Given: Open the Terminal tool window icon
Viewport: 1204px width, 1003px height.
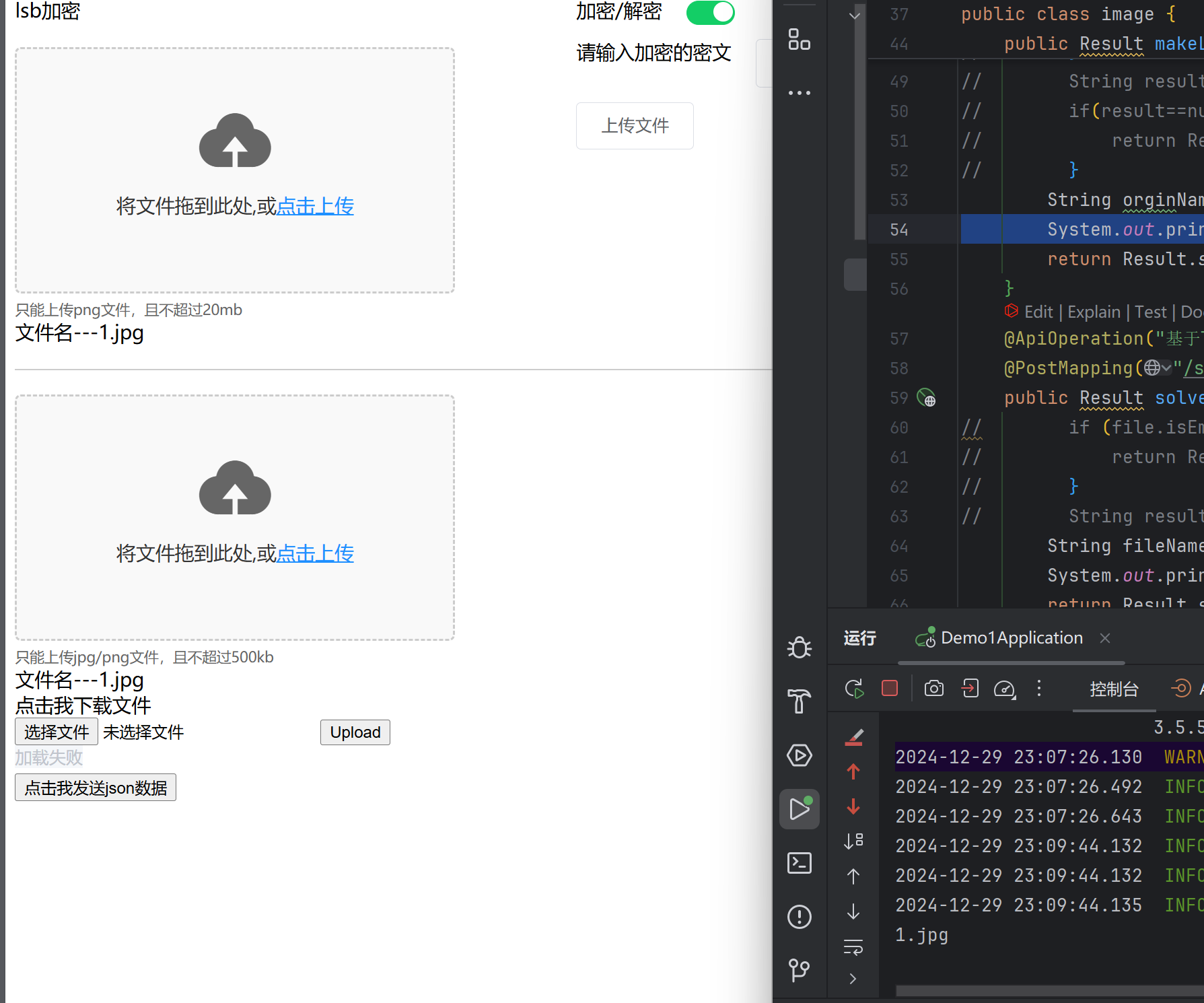Looking at the screenshot, I should click(x=800, y=863).
